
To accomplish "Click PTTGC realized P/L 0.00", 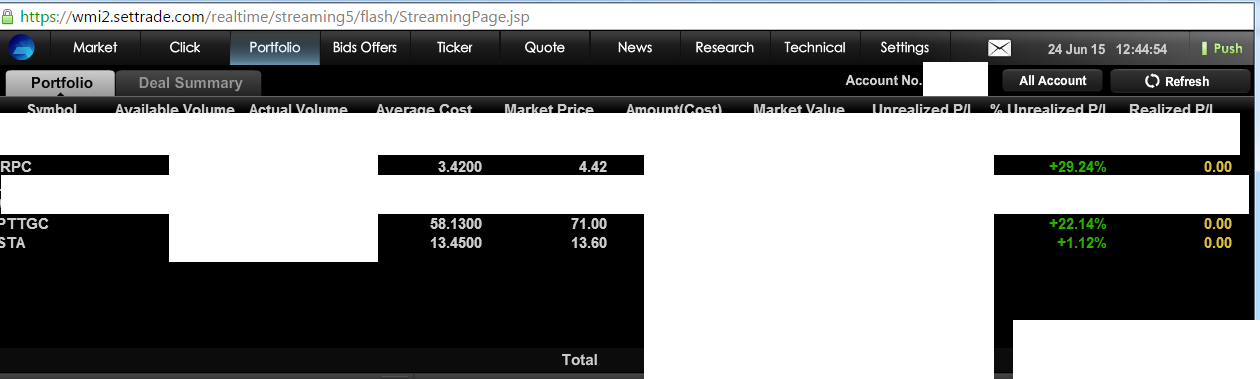I will (1217, 224).
